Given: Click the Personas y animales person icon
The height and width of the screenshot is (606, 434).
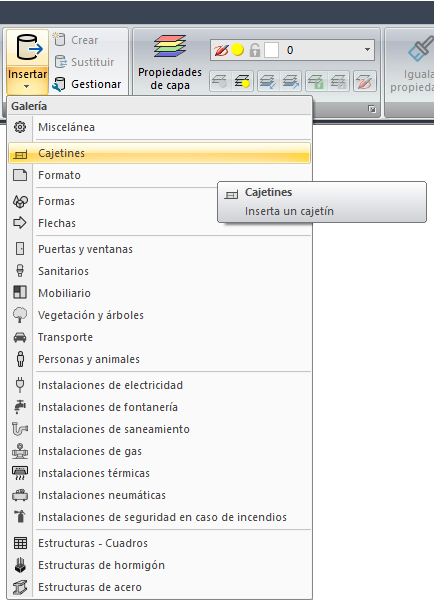Looking at the screenshot, I should coord(20,359).
